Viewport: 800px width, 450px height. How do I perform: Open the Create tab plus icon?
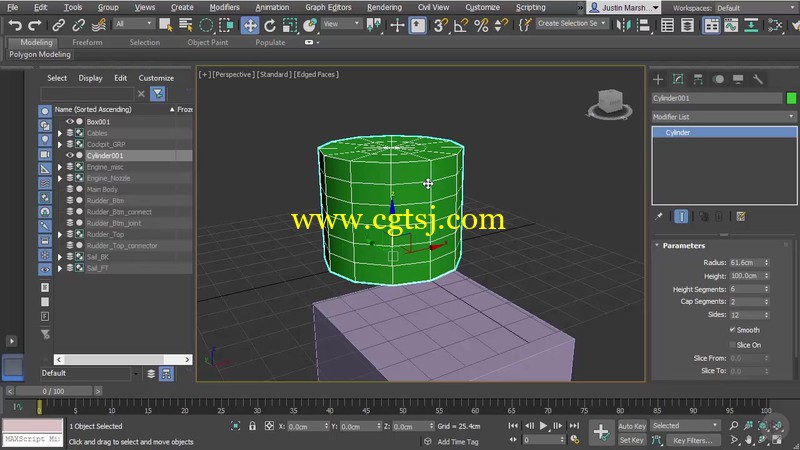click(x=658, y=80)
